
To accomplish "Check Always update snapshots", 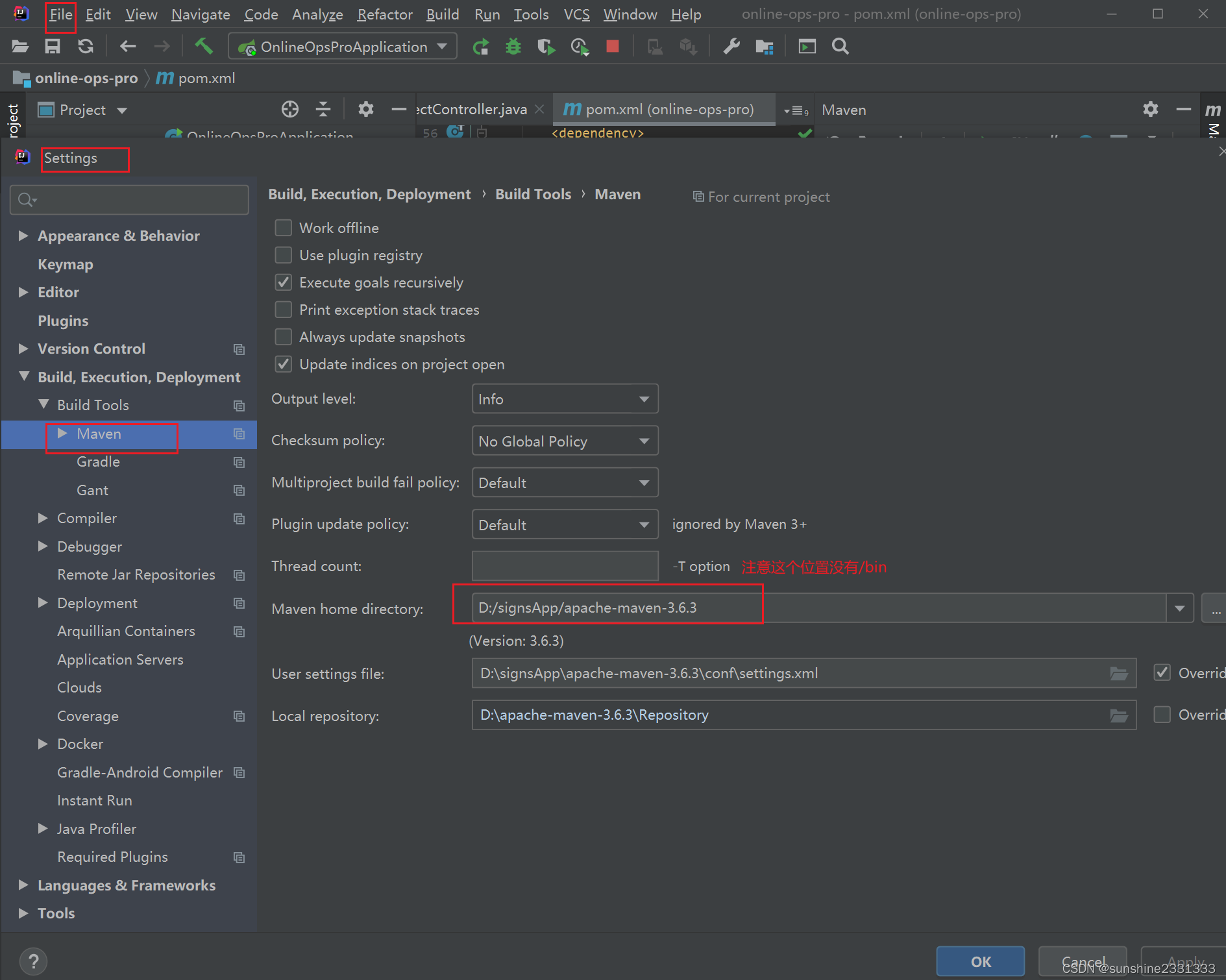I will 283,337.
